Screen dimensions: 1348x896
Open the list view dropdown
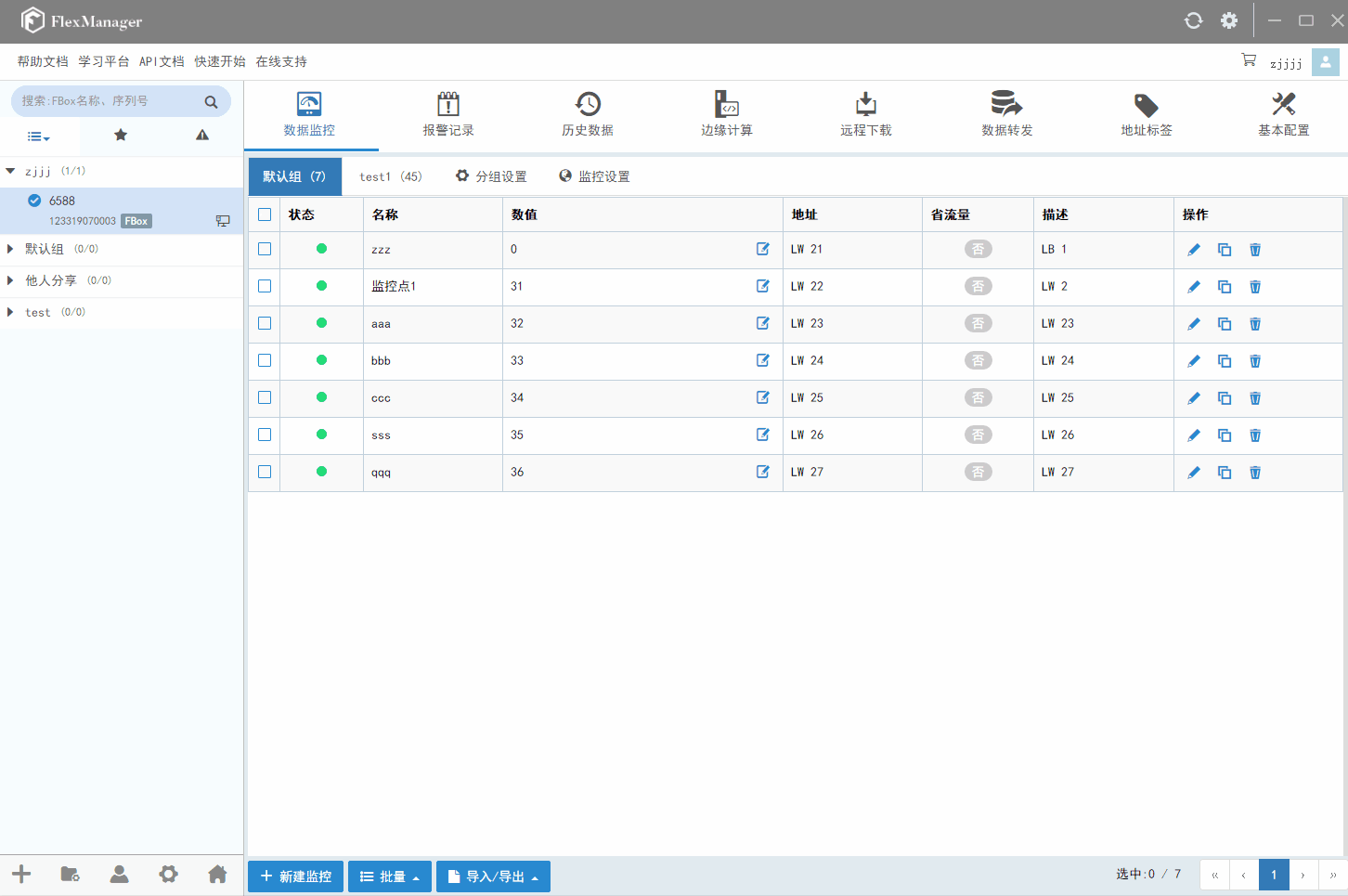(x=38, y=136)
